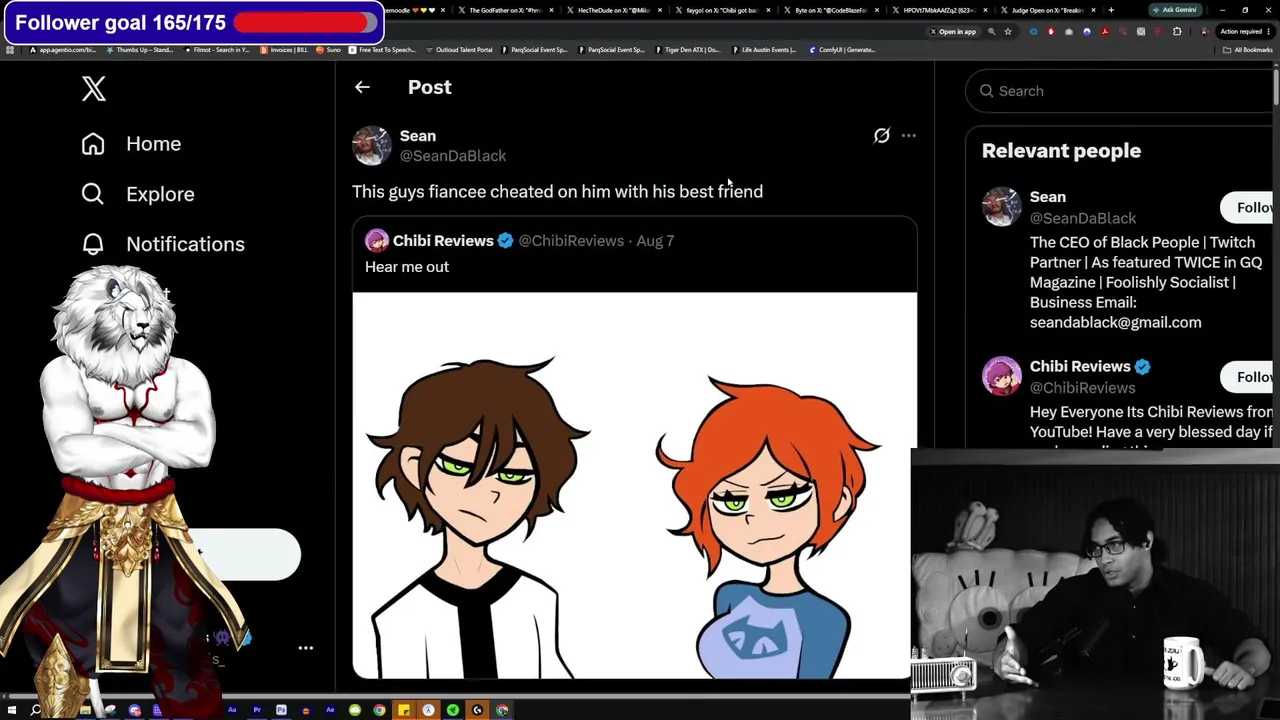This screenshot has height=720, width=1280.
Task: Open Logitech G Hub from taskbar
Action: (x=477, y=710)
